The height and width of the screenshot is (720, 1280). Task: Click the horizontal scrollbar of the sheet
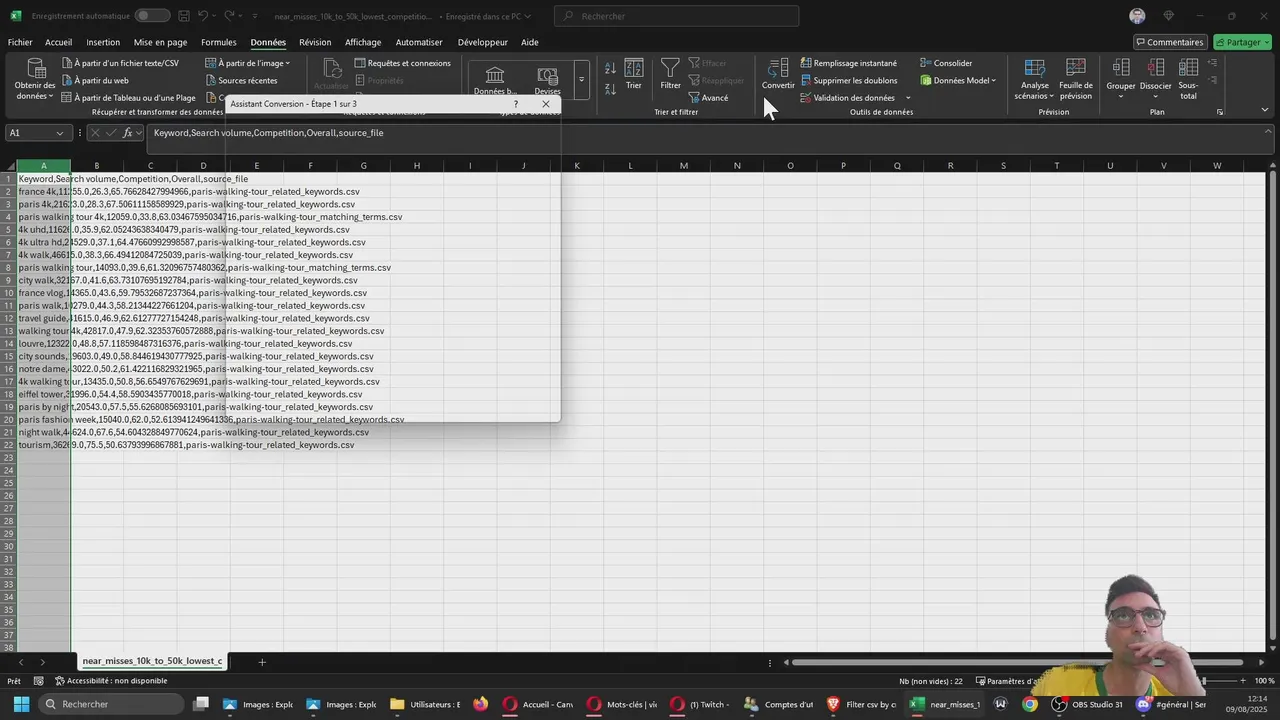pyautogui.click(x=1020, y=662)
